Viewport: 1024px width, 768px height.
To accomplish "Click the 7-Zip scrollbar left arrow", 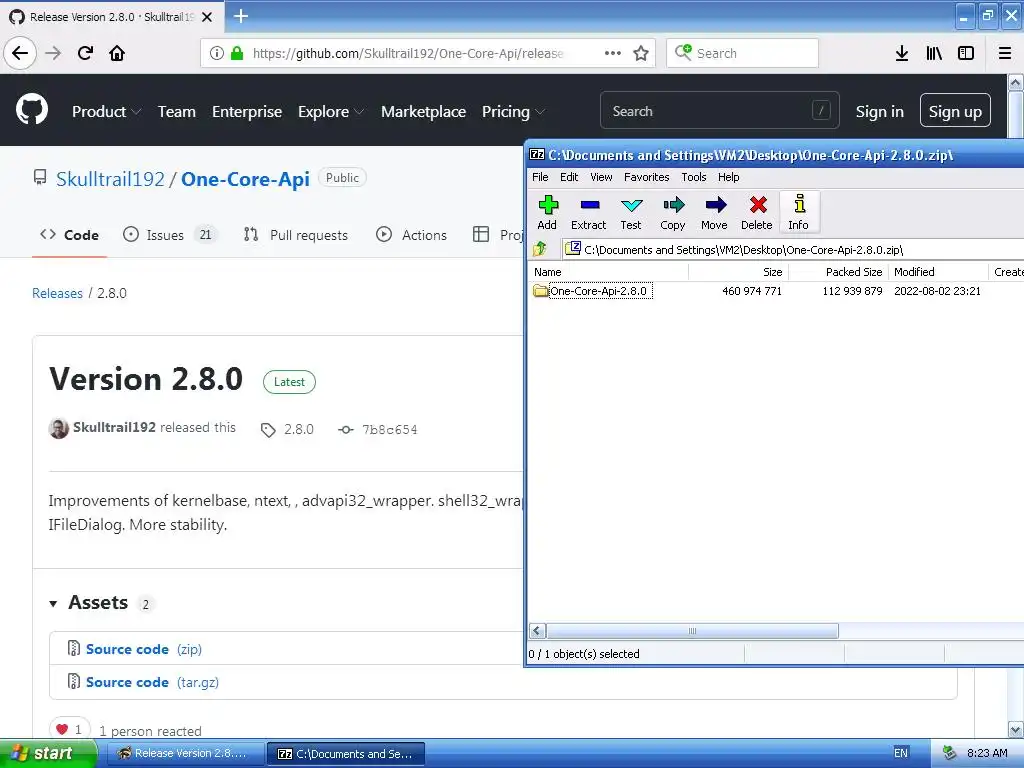I will click(537, 631).
